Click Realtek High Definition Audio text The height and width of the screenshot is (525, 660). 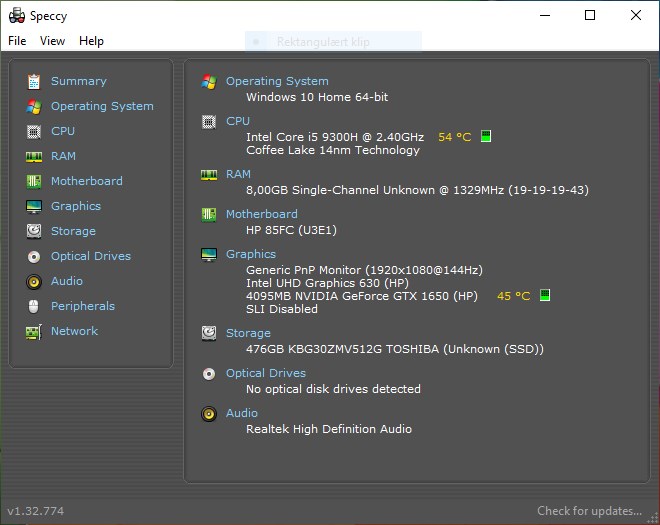coord(329,429)
